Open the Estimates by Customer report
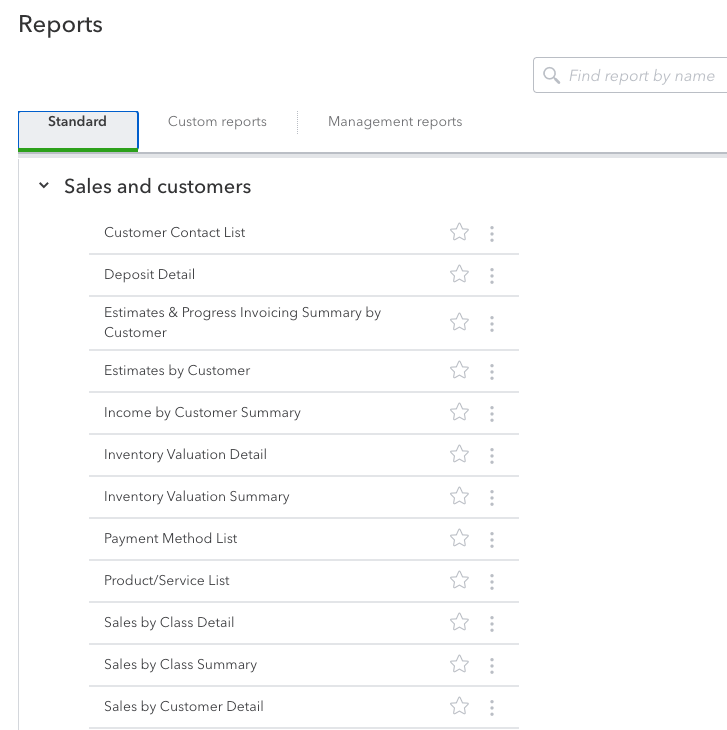727x730 pixels. (x=177, y=370)
